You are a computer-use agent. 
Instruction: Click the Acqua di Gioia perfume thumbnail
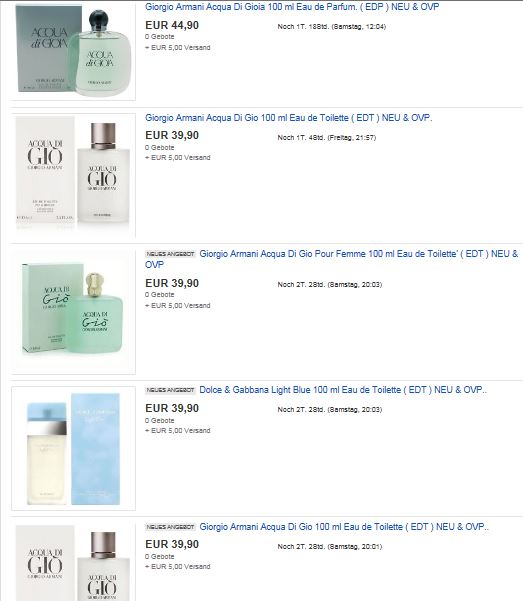[x=73, y=50]
